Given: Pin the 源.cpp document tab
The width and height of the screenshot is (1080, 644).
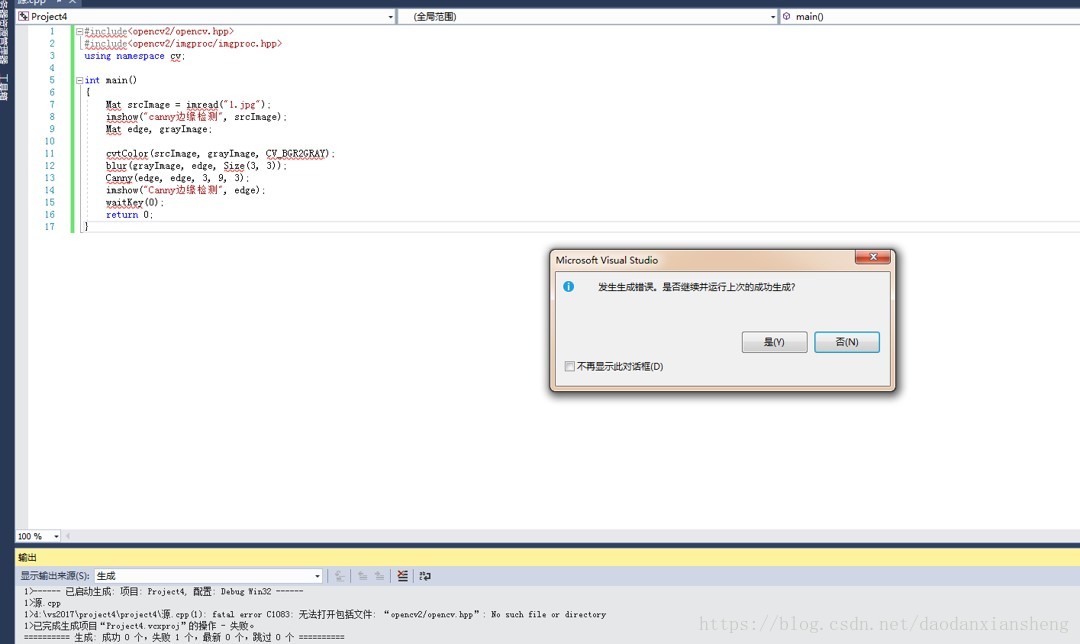Looking at the screenshot, I should click(x=59, y=2).
